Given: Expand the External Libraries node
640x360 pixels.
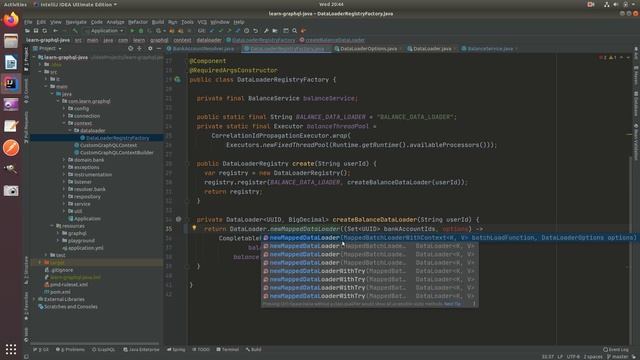Looking at the screenshot, I should (x=34, y=299).
